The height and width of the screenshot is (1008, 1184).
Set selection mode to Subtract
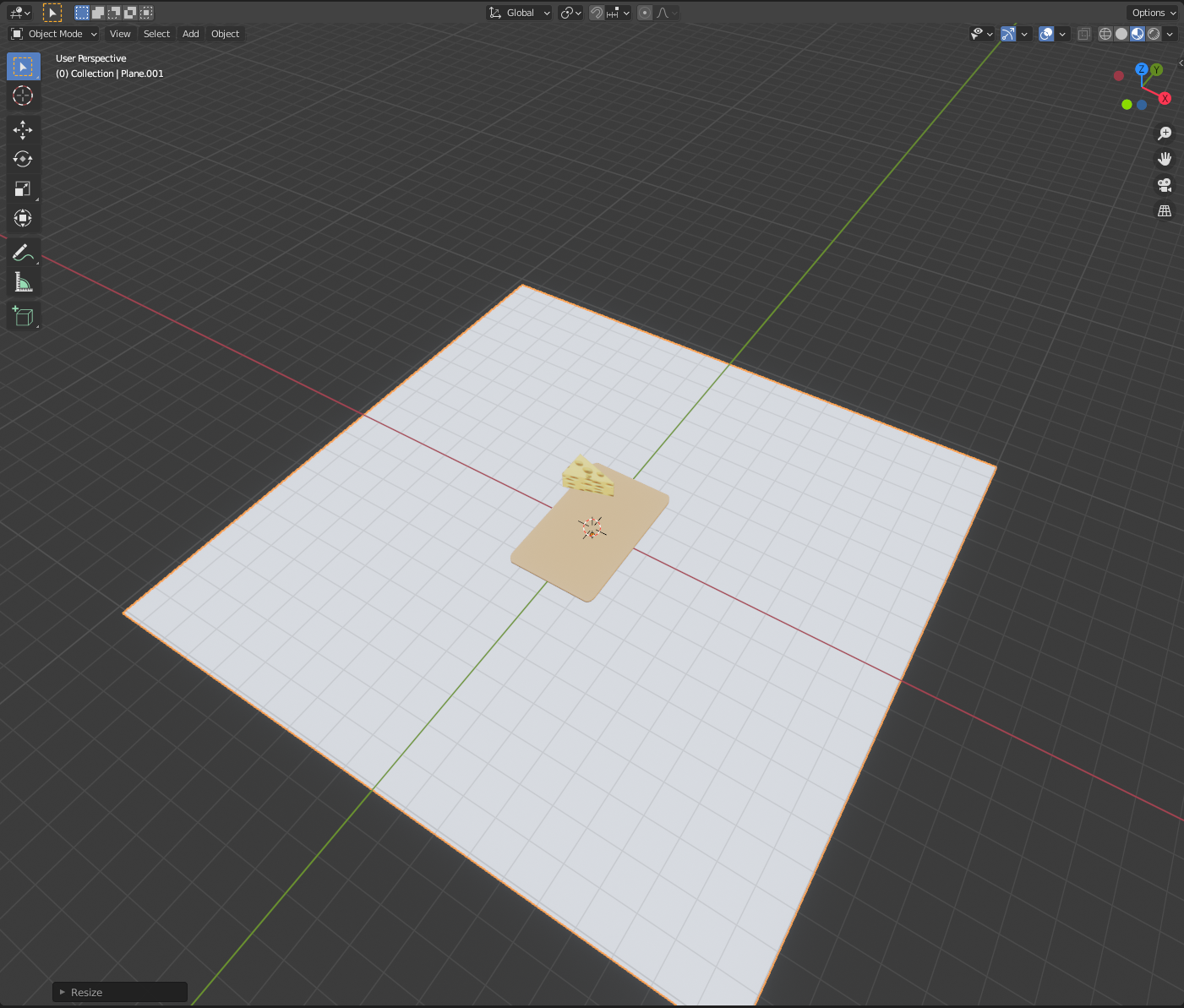[114, 13]
